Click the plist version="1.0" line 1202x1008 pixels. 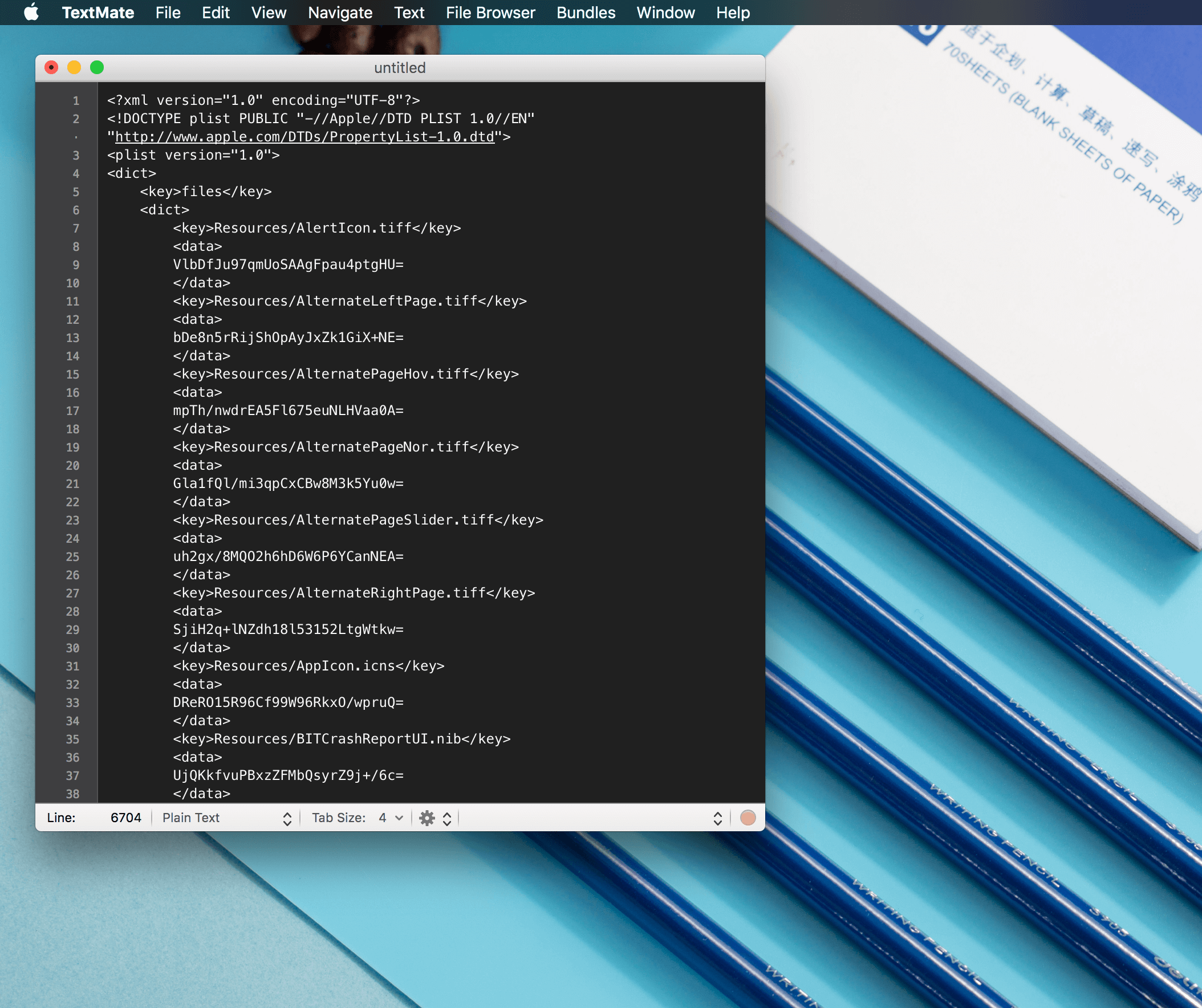click(193, 155)
